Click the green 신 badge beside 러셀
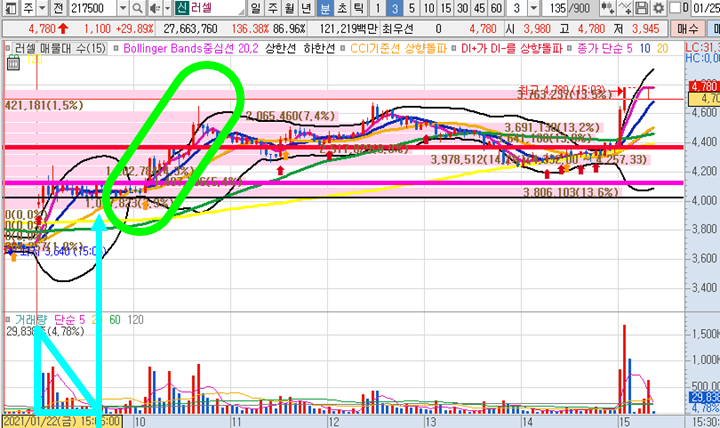 (182, 8)
